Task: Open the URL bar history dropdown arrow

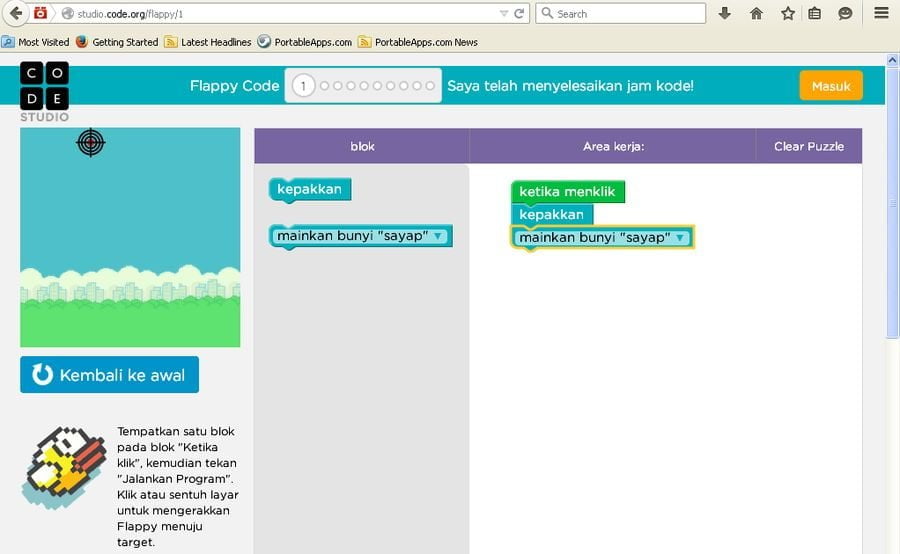Action: click(503, 14)
